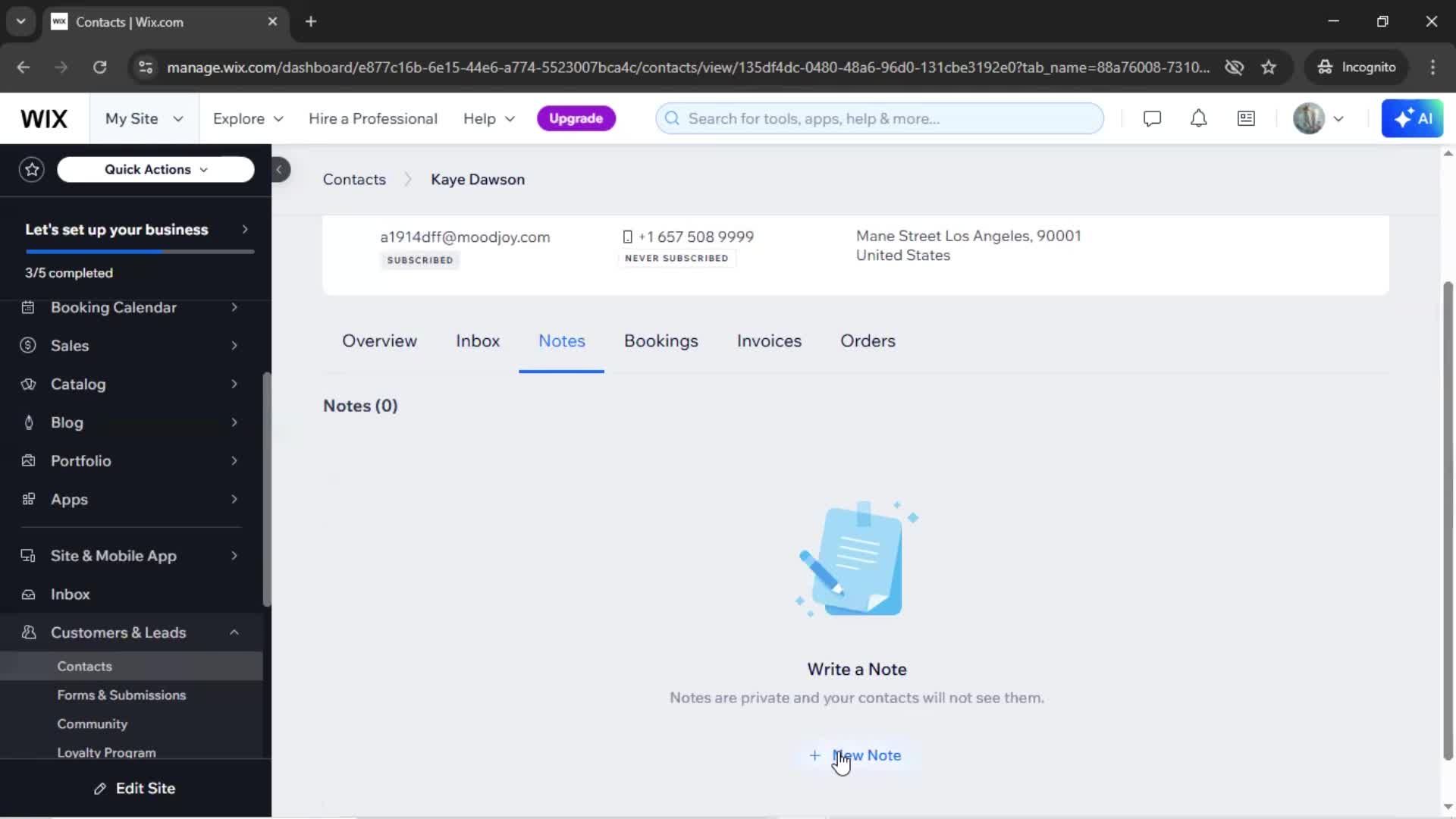Image resolution: width=1456 pixels, height=819 pixels.
Task: Focus the search for tools input field
Action: 880,119
